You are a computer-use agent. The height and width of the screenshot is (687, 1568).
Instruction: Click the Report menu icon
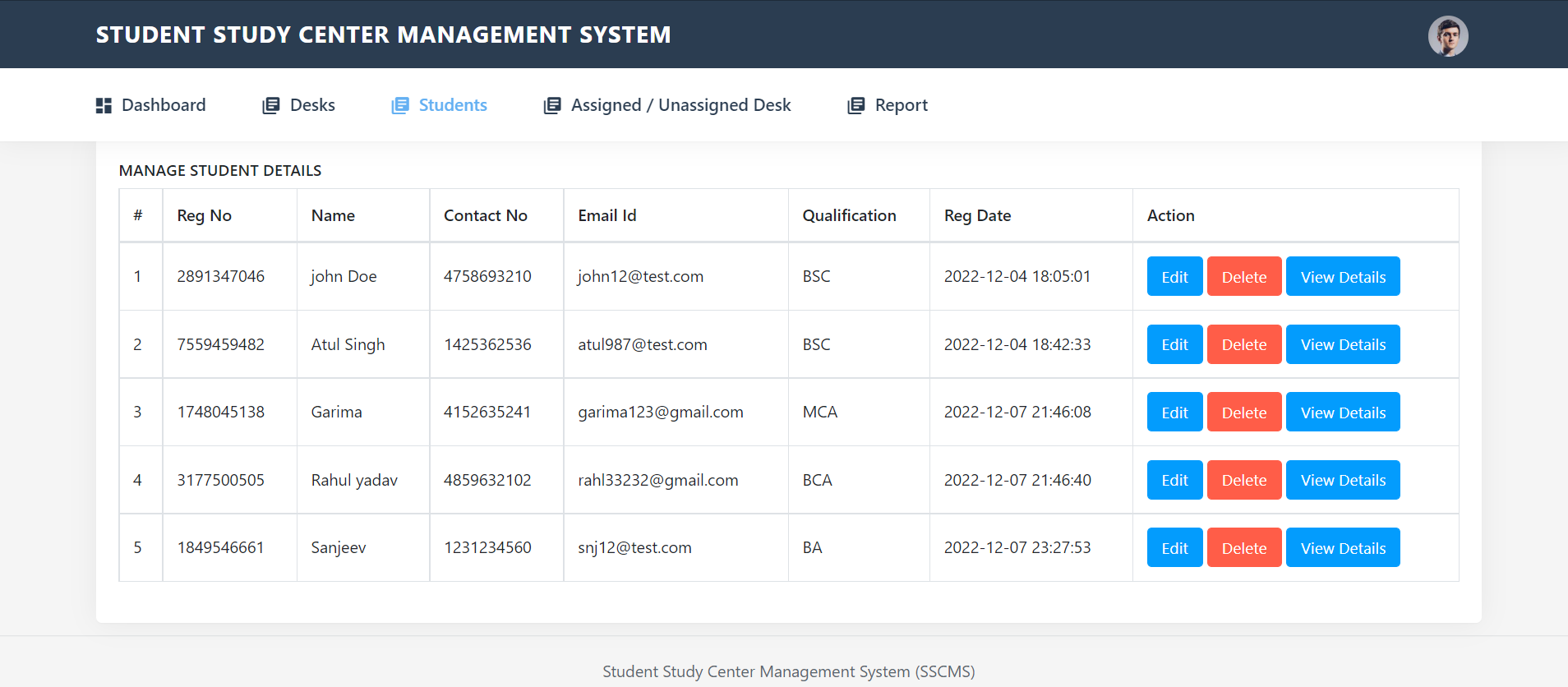pos(856,105)
